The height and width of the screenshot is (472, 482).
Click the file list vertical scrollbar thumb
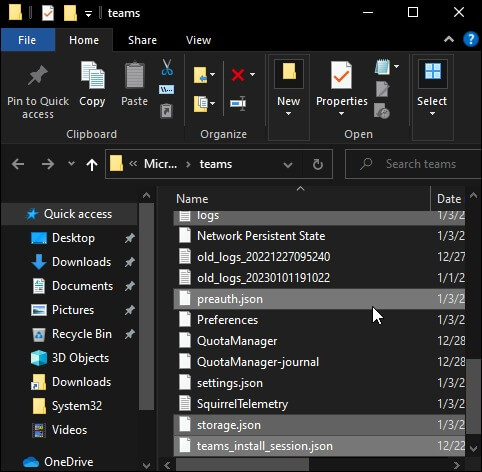click(x=473, y=397)
